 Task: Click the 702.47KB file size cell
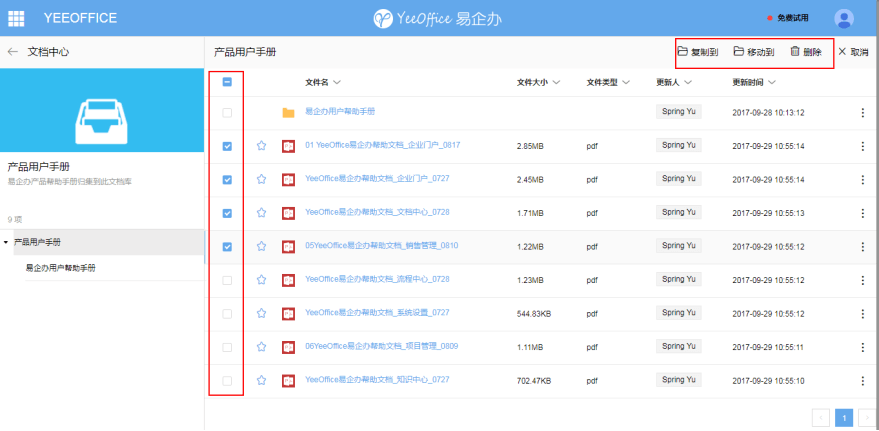click(x=534, y=381)
